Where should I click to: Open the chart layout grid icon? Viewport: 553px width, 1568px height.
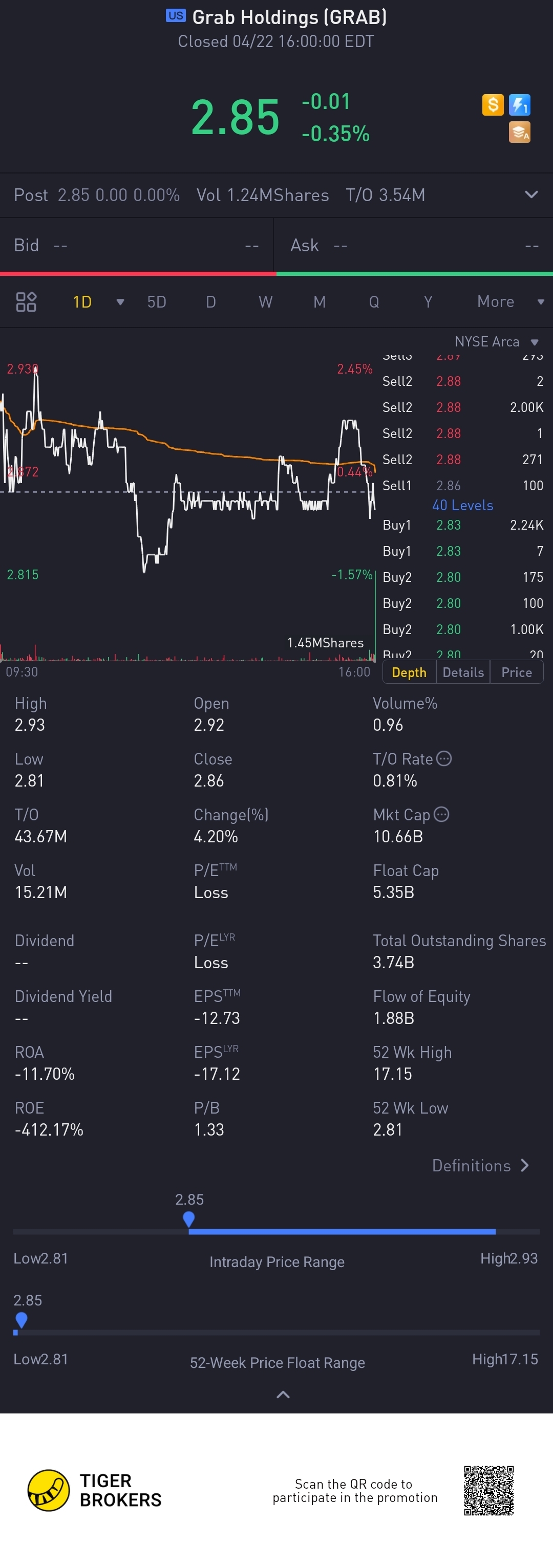click(26, 302)
